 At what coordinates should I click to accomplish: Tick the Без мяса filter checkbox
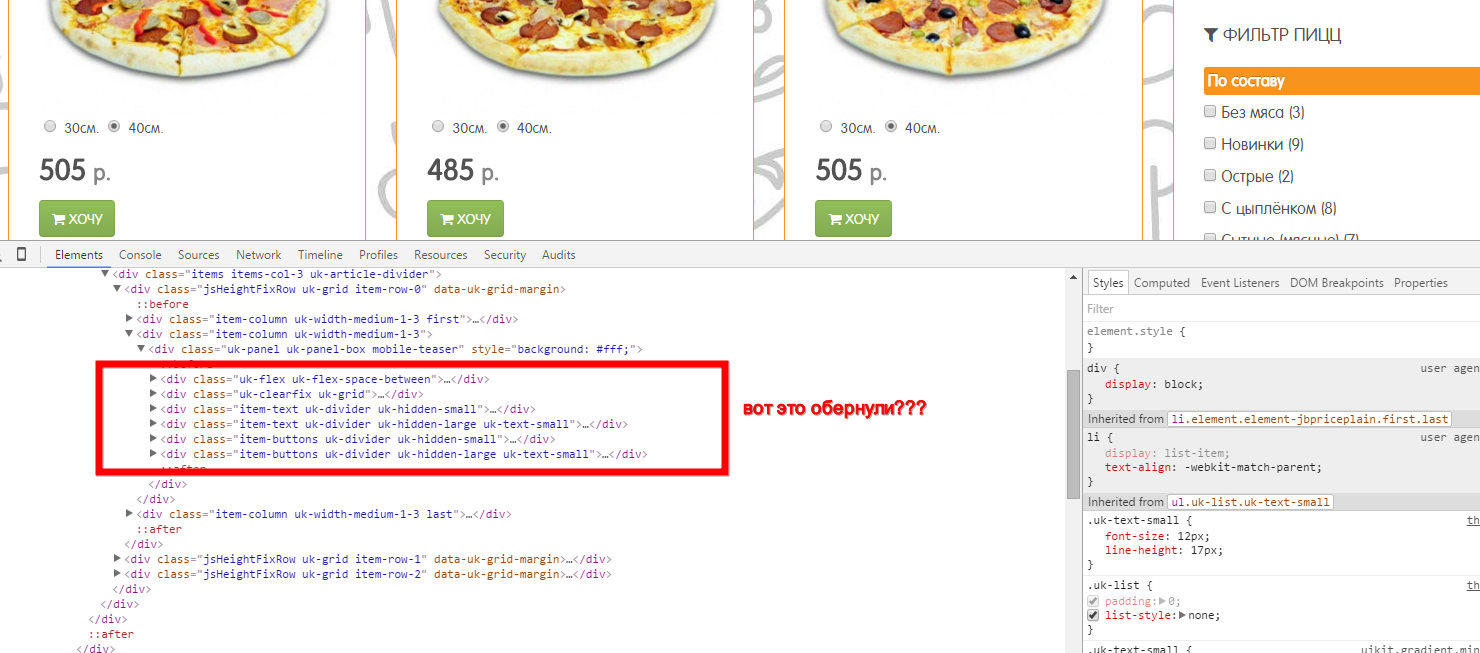pyautogui.click(x=1210, y=112)
